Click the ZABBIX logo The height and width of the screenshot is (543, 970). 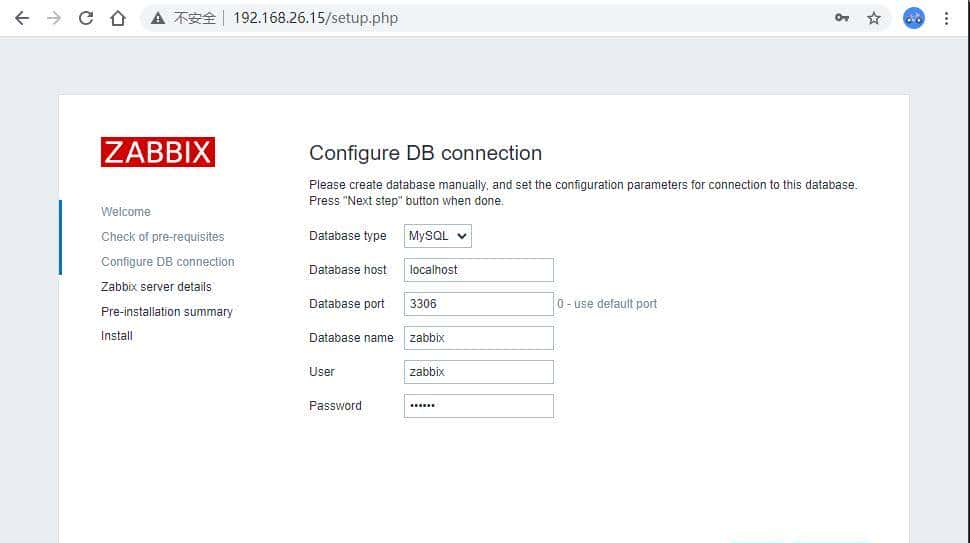[158, 152]
